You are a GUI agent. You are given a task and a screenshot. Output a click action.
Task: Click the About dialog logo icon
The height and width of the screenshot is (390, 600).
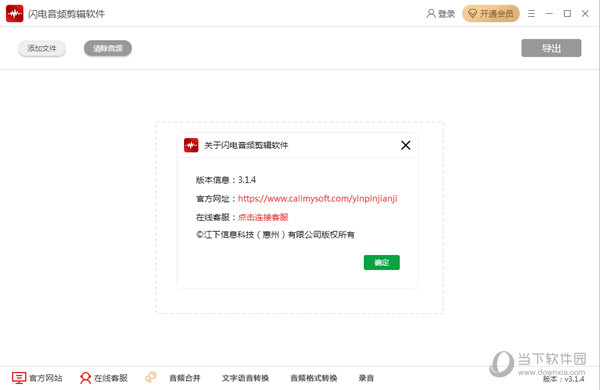tap(191, 145)
